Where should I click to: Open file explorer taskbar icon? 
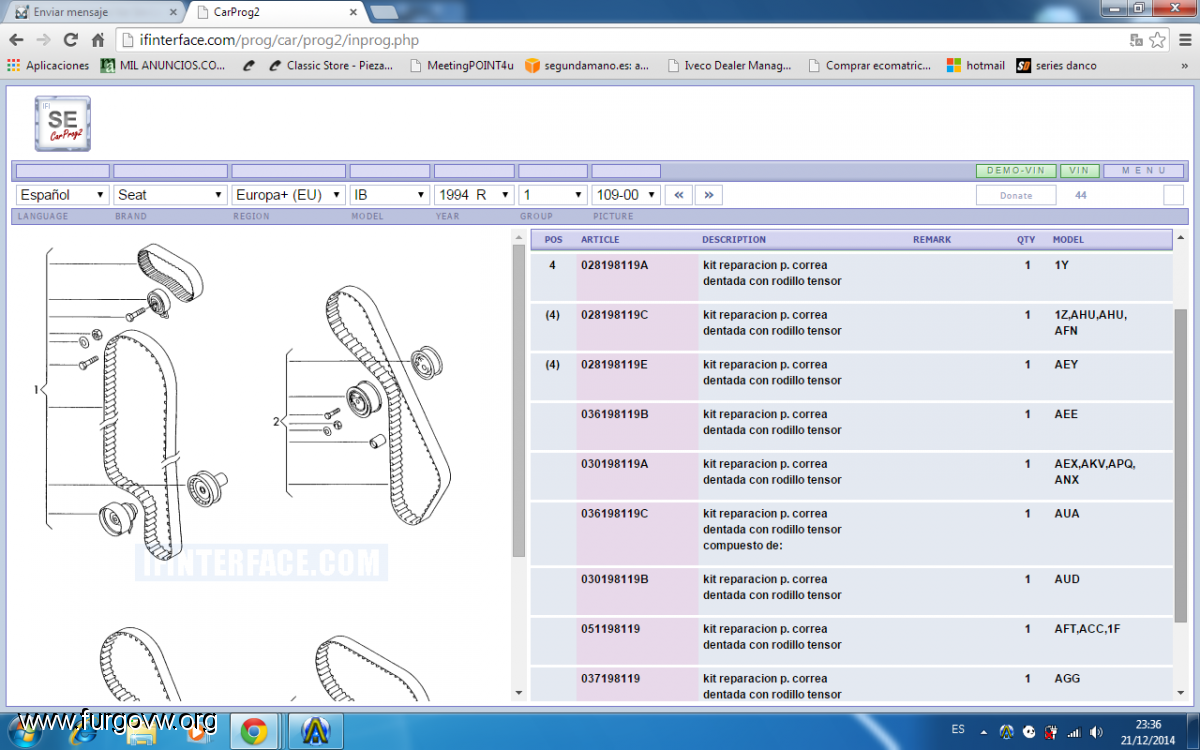point(141,733)
